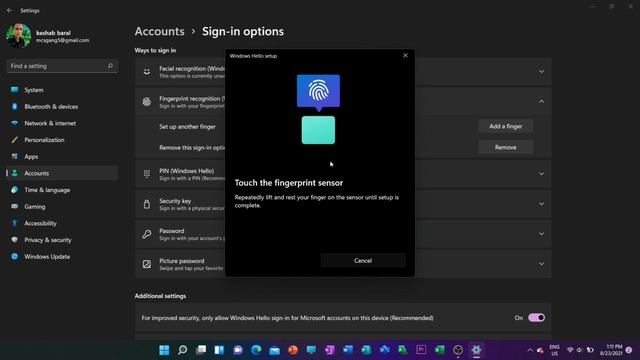640x360 pixels.
Task: Open OneNote from the taskbar
Action: click(x=329, y=350)
